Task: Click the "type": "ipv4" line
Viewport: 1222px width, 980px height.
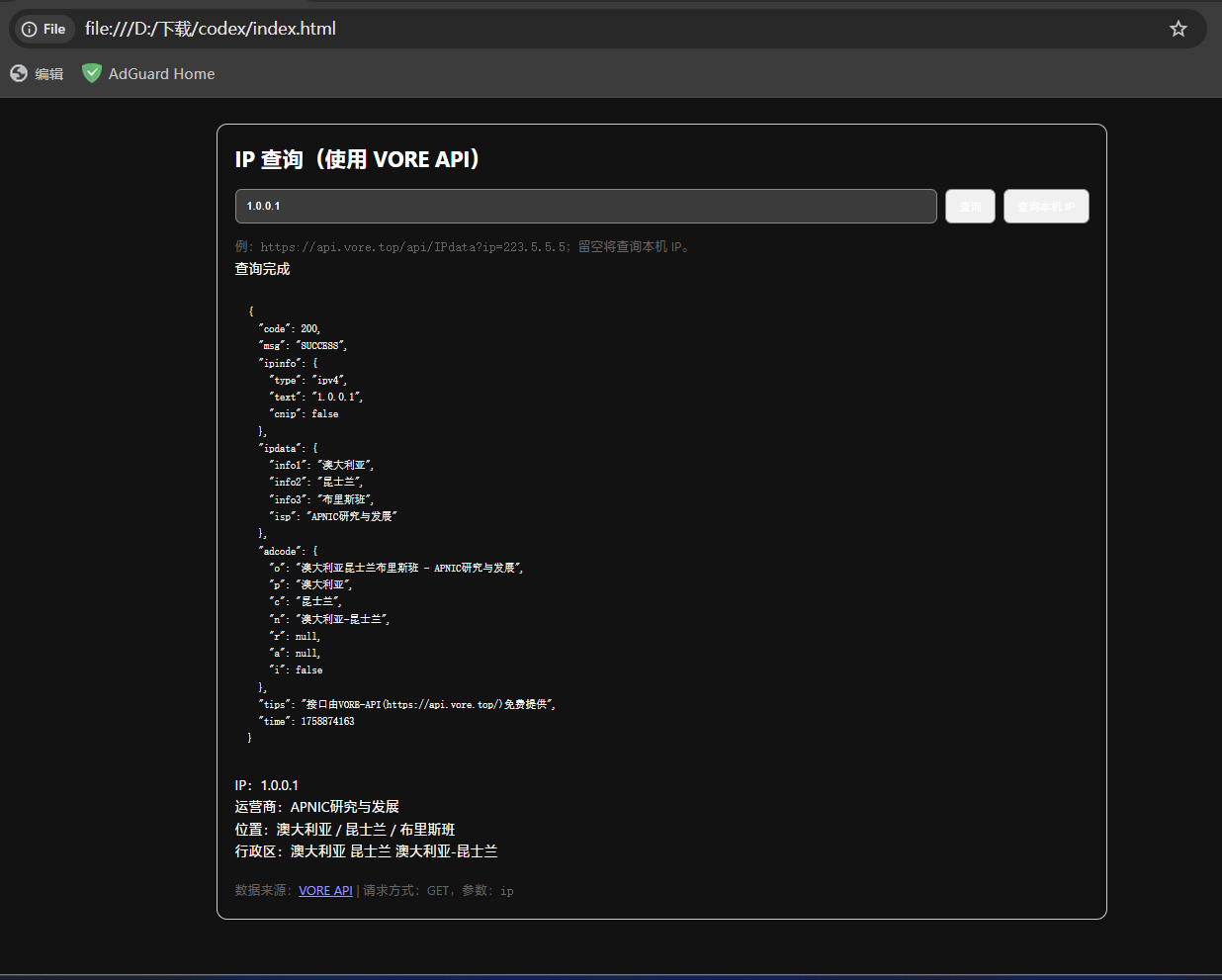Action: 308,380
